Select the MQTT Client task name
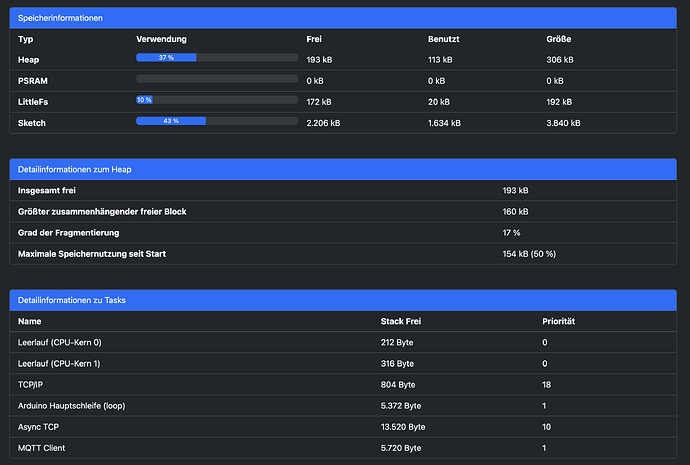Viewport: 690px width, 465px height. click(x=42, y=447)
